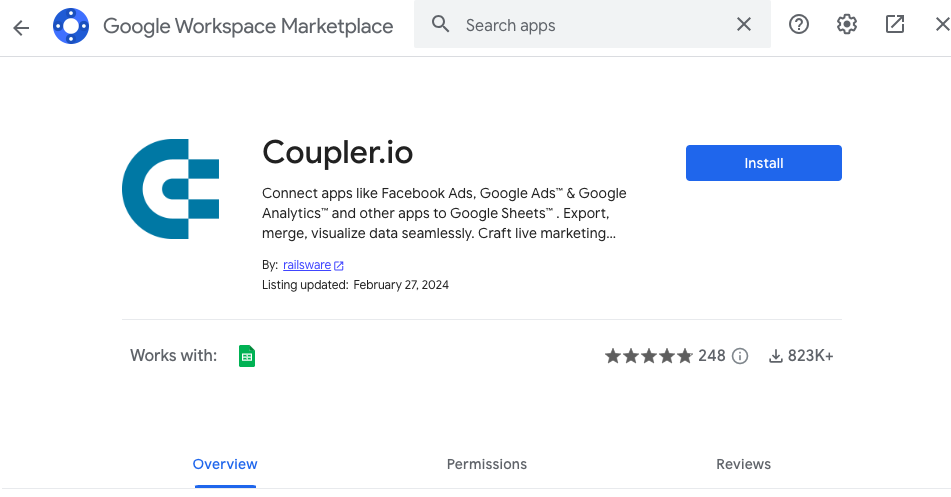
Task: Switch to the Permissions tab
Action: point(487,464)
